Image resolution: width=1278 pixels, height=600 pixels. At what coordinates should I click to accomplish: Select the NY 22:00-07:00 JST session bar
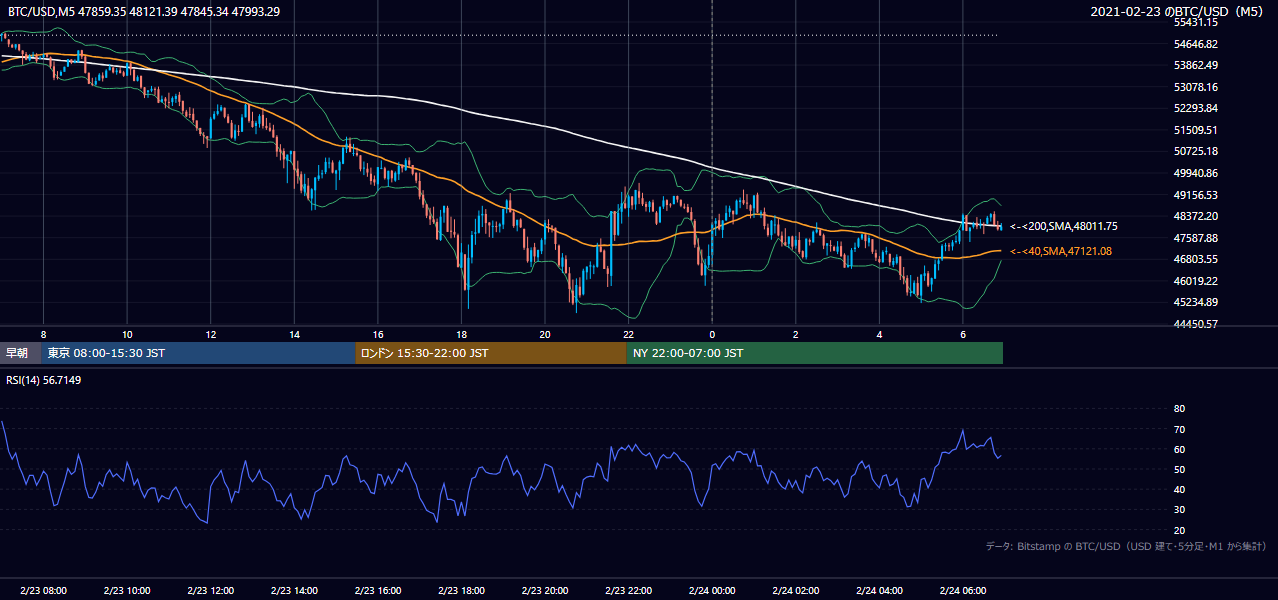pyautogui.click(x=815, y=353)
